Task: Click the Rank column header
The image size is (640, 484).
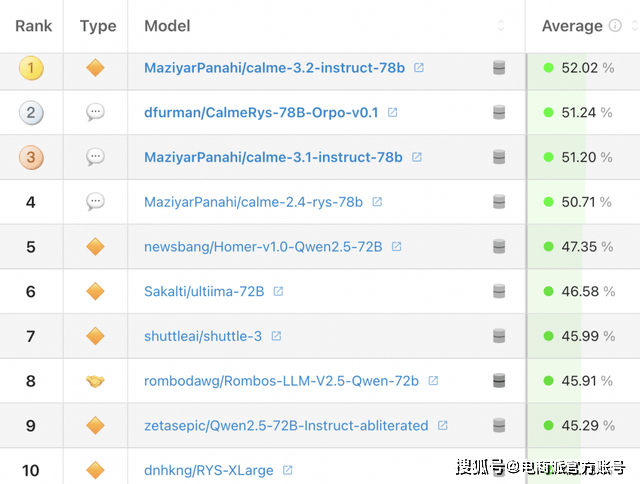Action: 33,26
